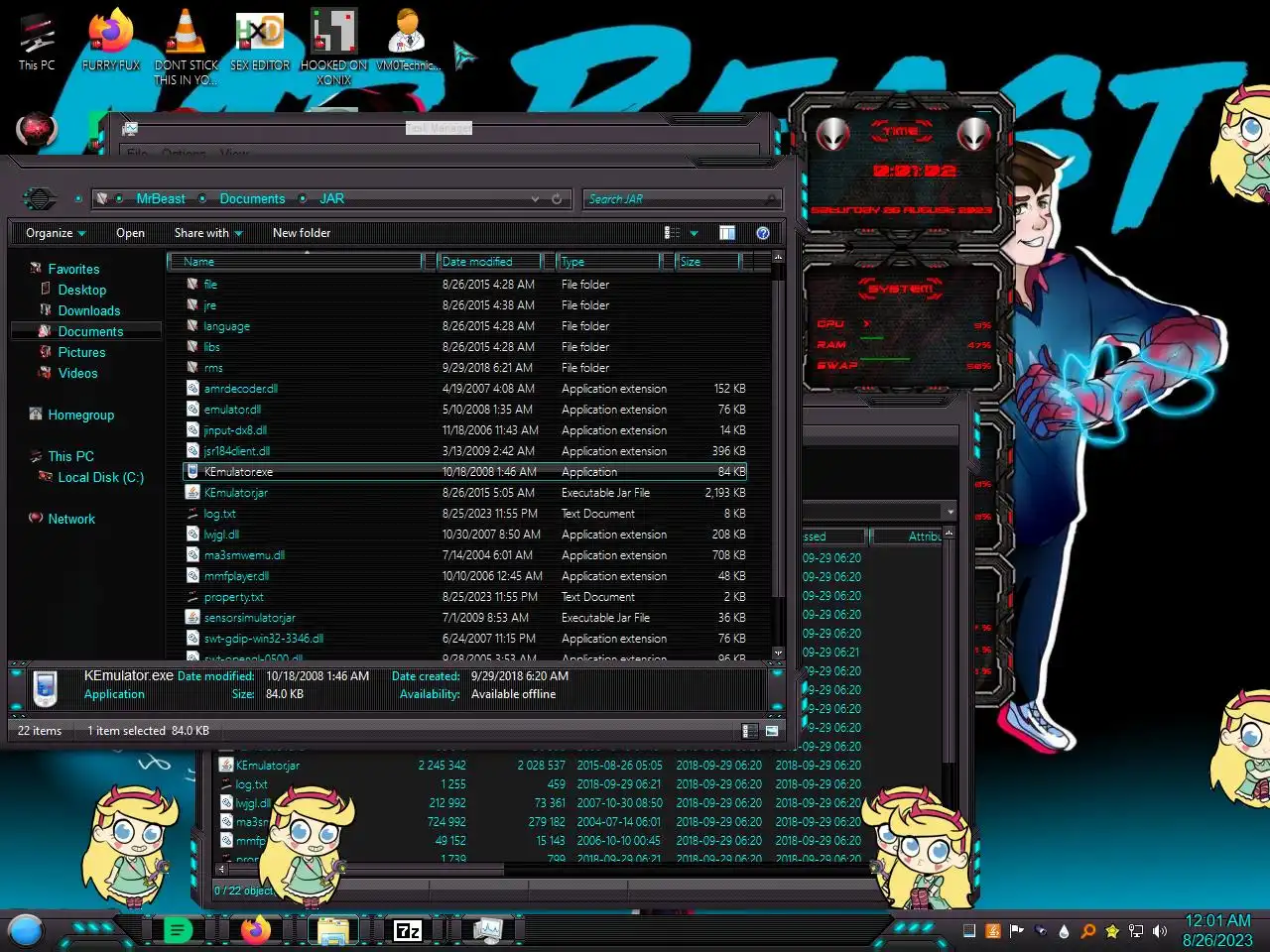Image resolution: width=1270 pixels, height=952 pixels.
Task: Select amrdecoder.dll in the file list
Action: (466, 389)
